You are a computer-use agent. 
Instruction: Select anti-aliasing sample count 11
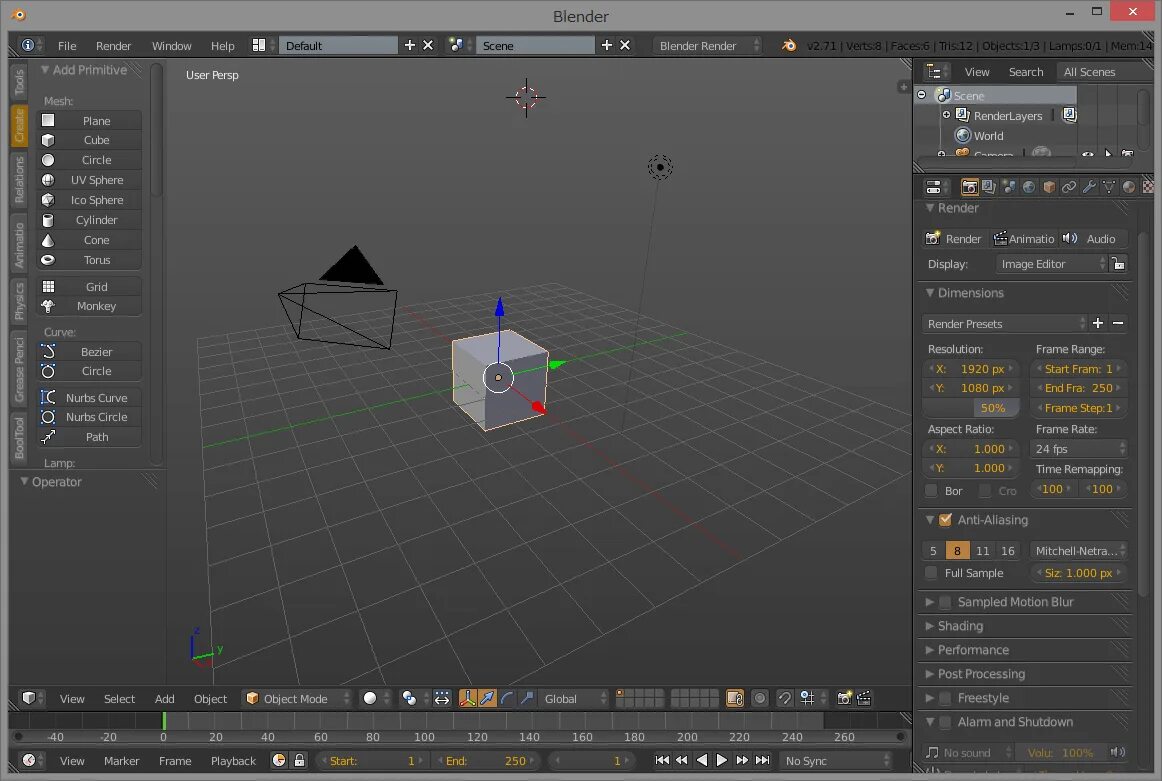(x=983, y=551)
